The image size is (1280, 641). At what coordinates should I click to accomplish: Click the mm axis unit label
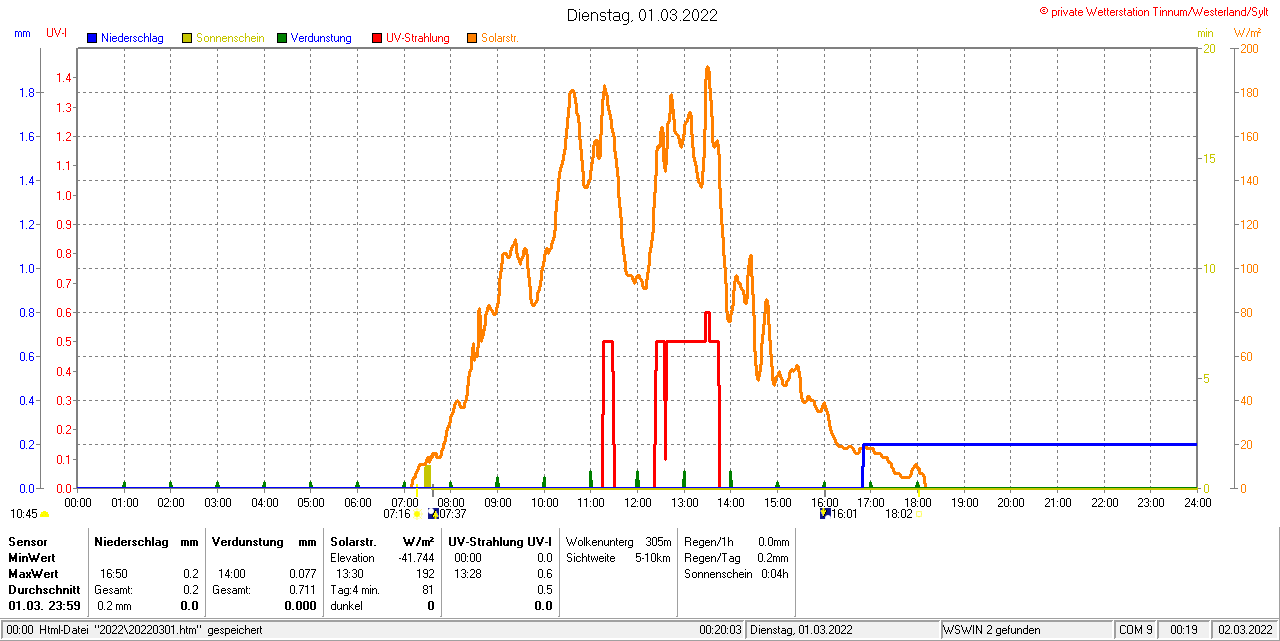(x=22, y=33)
